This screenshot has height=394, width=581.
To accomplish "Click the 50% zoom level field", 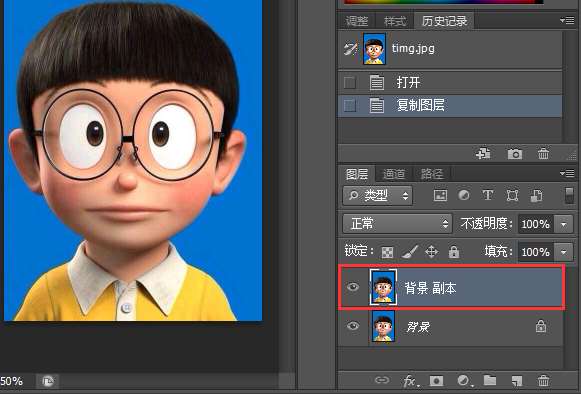I will coord(12,381).
